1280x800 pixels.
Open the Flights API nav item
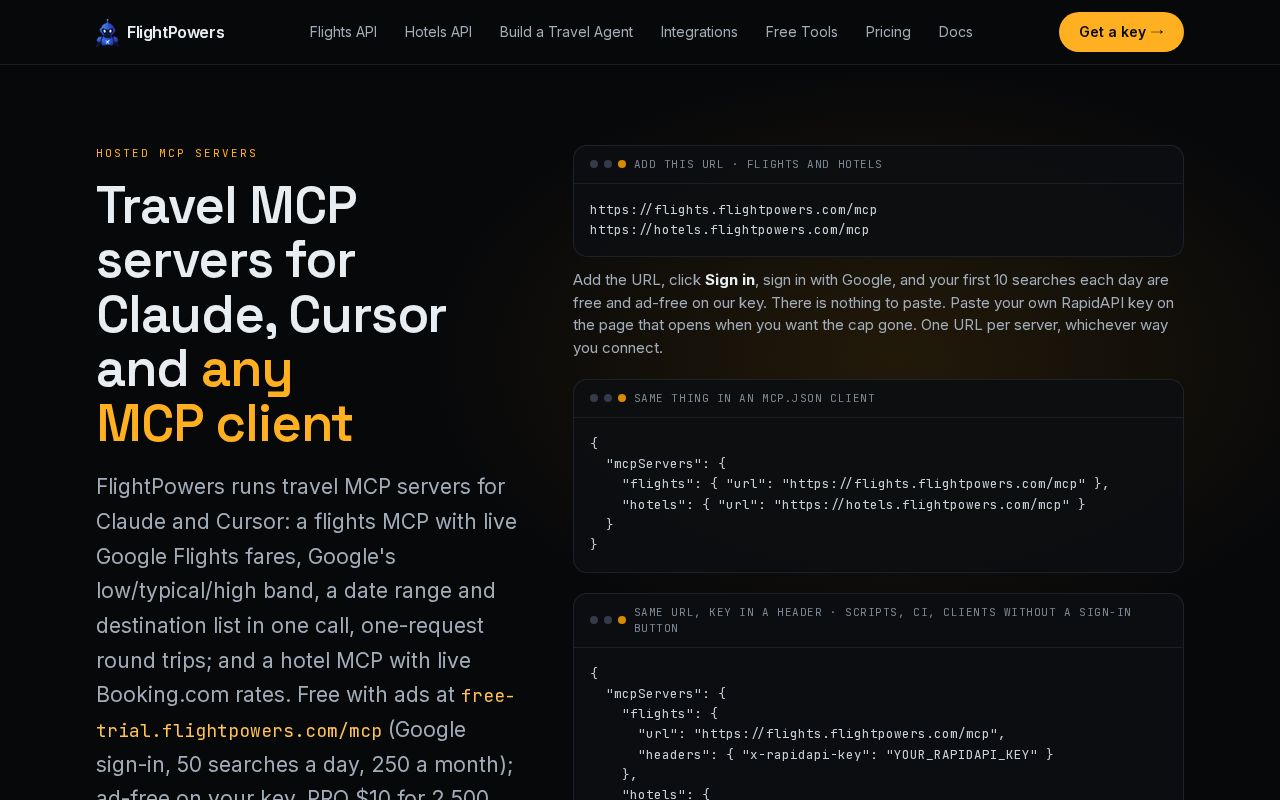click(343, 32)
